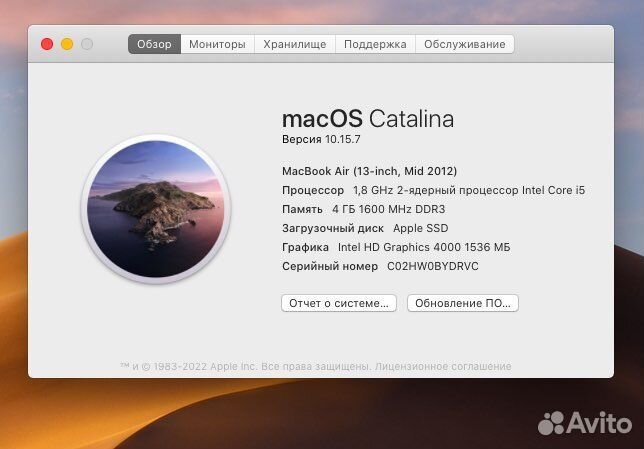This screenshot has width=644, height=449.
Task: Select the Хранилище tab
Action: click(295, 44)
